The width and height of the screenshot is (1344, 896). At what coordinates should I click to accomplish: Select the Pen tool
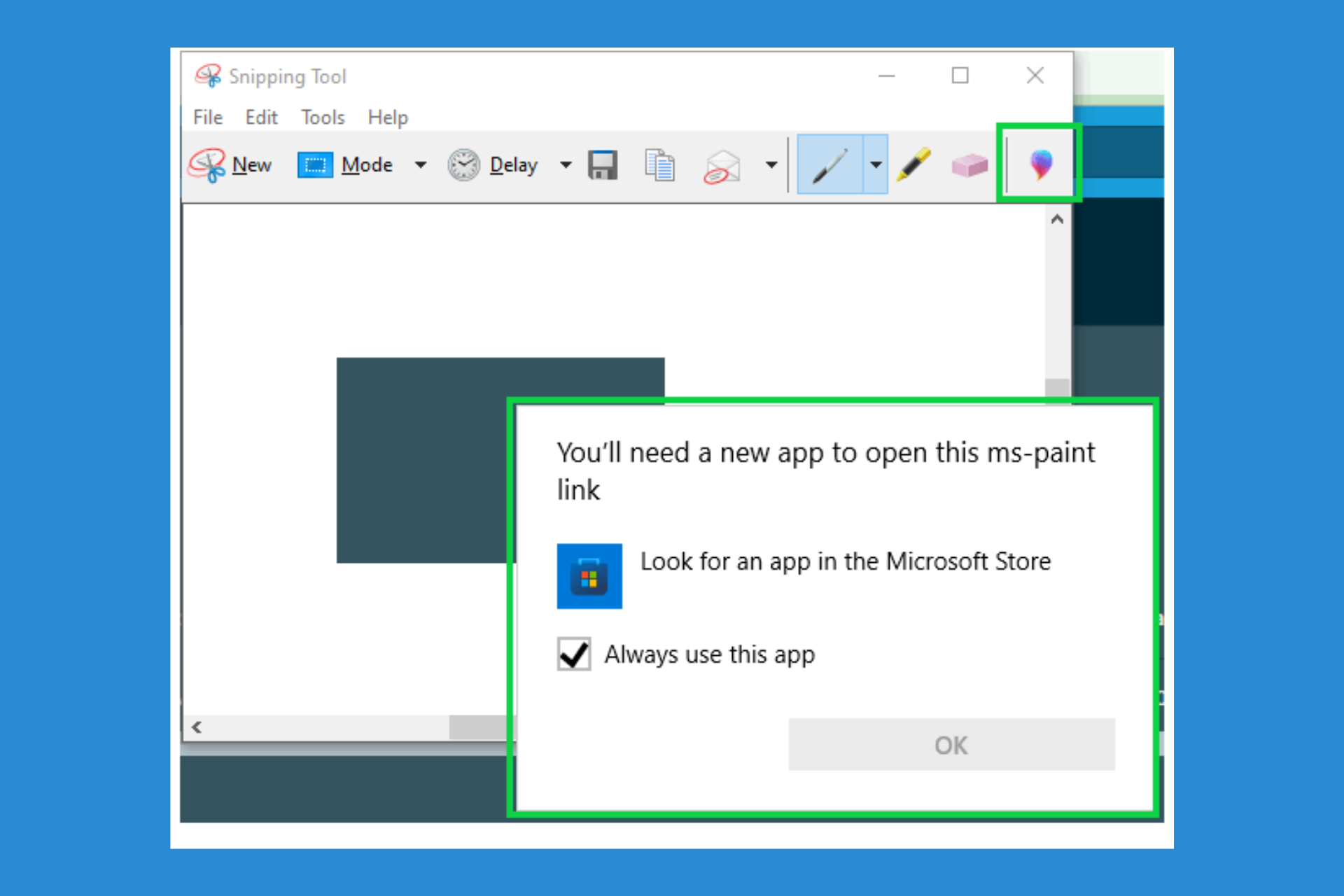(830, 165)
